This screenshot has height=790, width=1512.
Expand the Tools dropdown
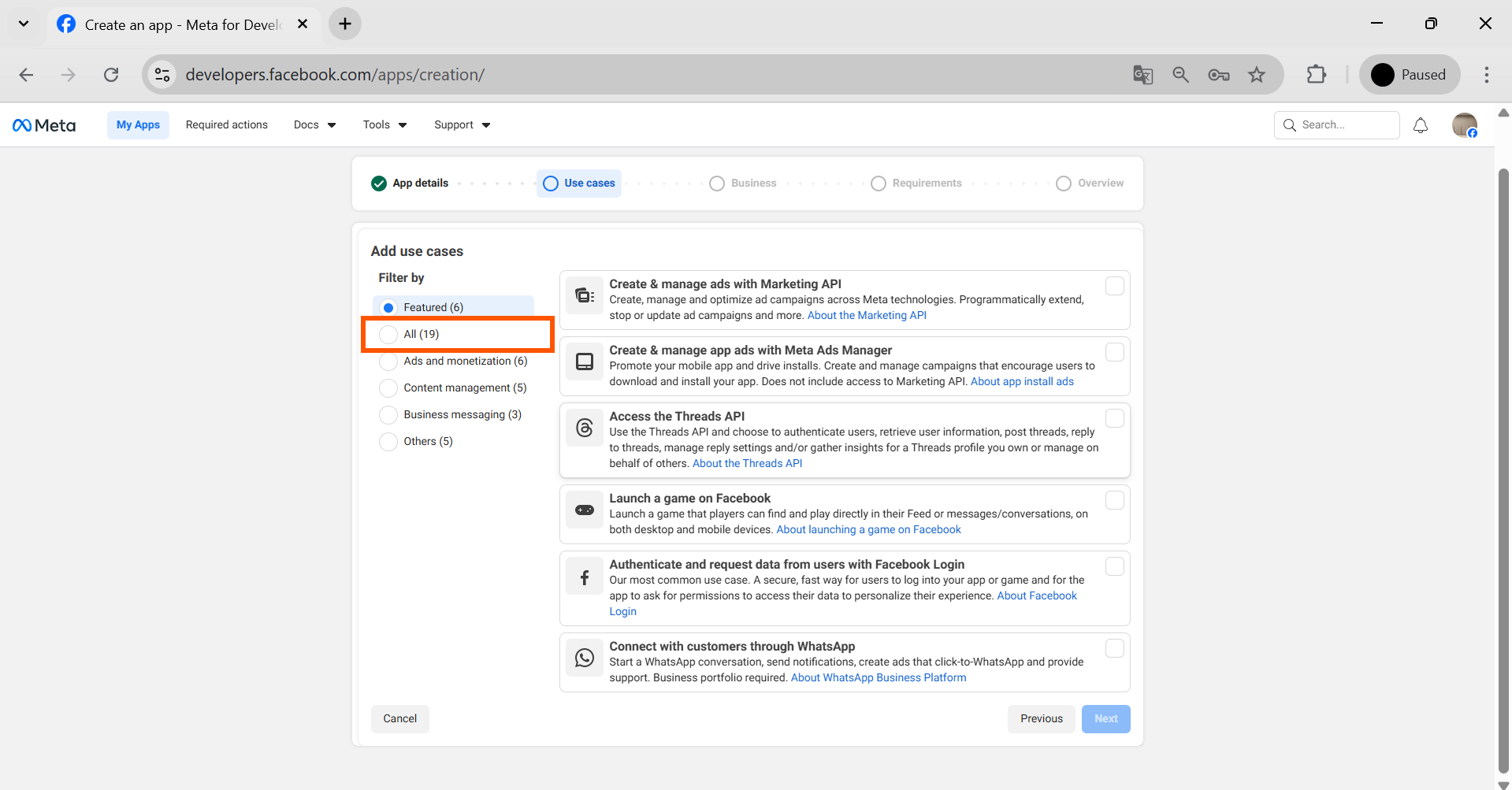pos(385,125)
